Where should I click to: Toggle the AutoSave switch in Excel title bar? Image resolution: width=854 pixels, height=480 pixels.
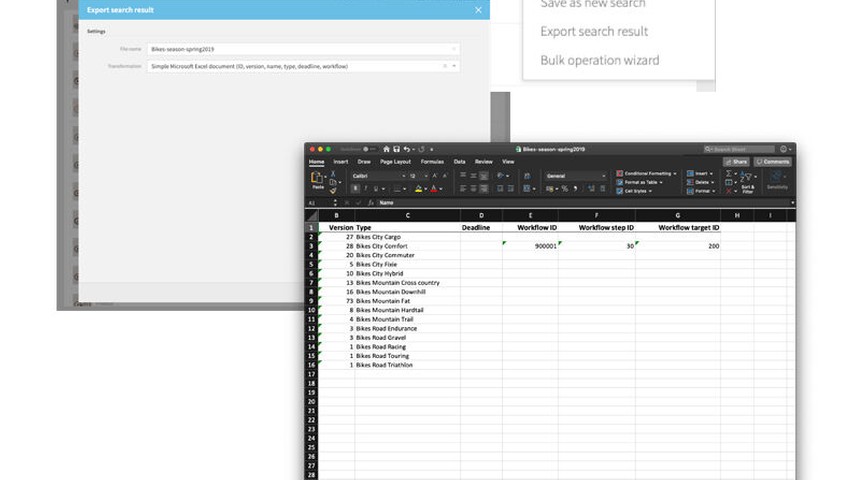(x=369, y=149)
